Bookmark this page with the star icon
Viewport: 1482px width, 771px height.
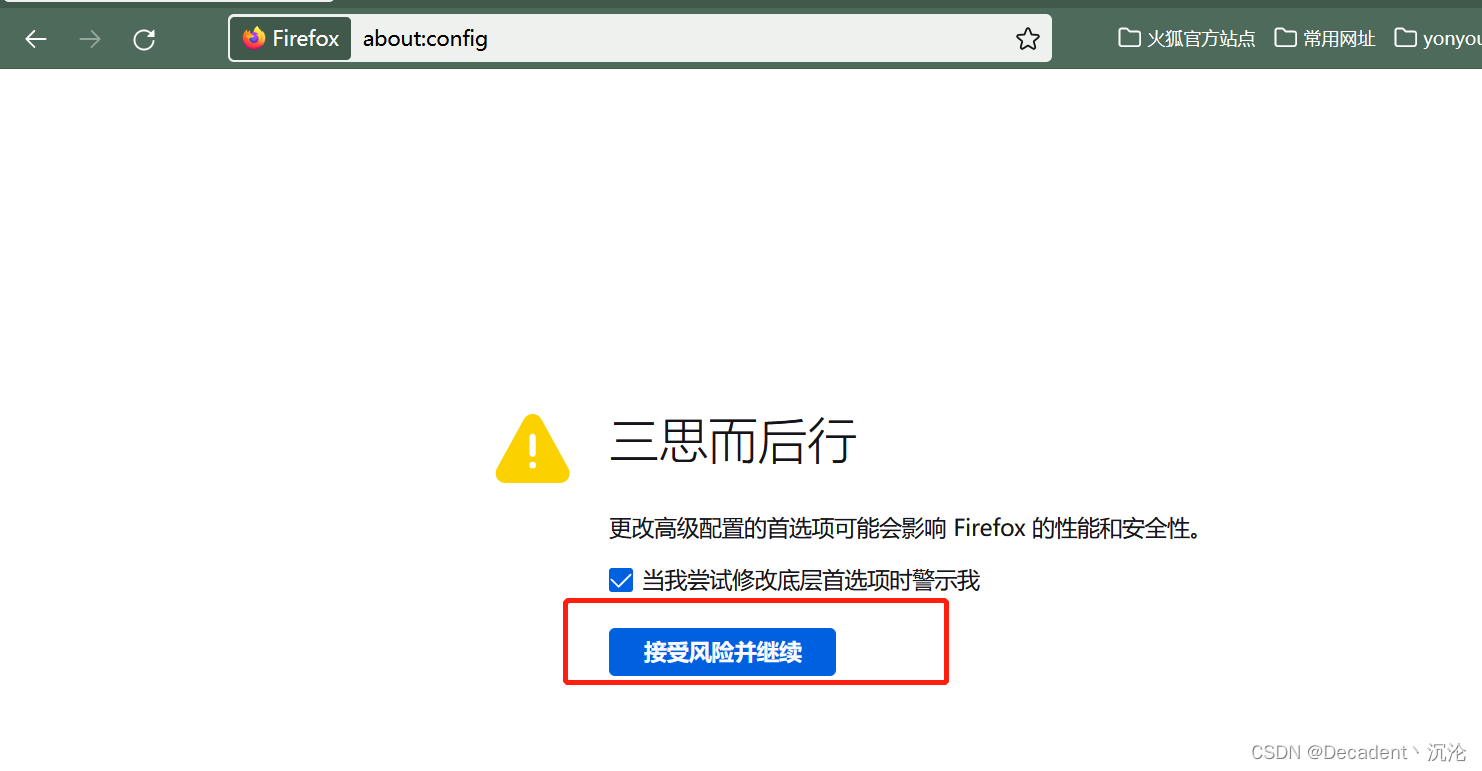(x=1027, y=39)
